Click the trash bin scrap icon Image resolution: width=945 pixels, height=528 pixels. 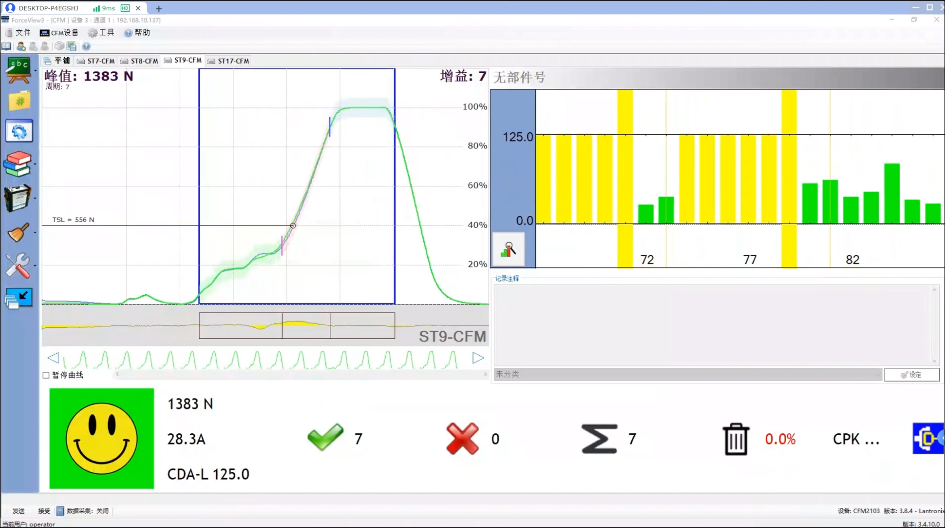pyautogui.click(x=736, y=439)
